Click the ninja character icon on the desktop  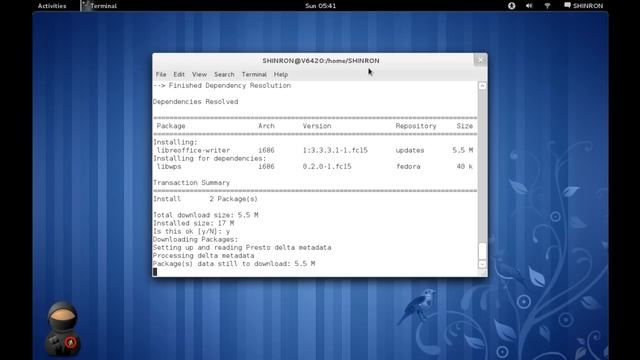point(63,328)
